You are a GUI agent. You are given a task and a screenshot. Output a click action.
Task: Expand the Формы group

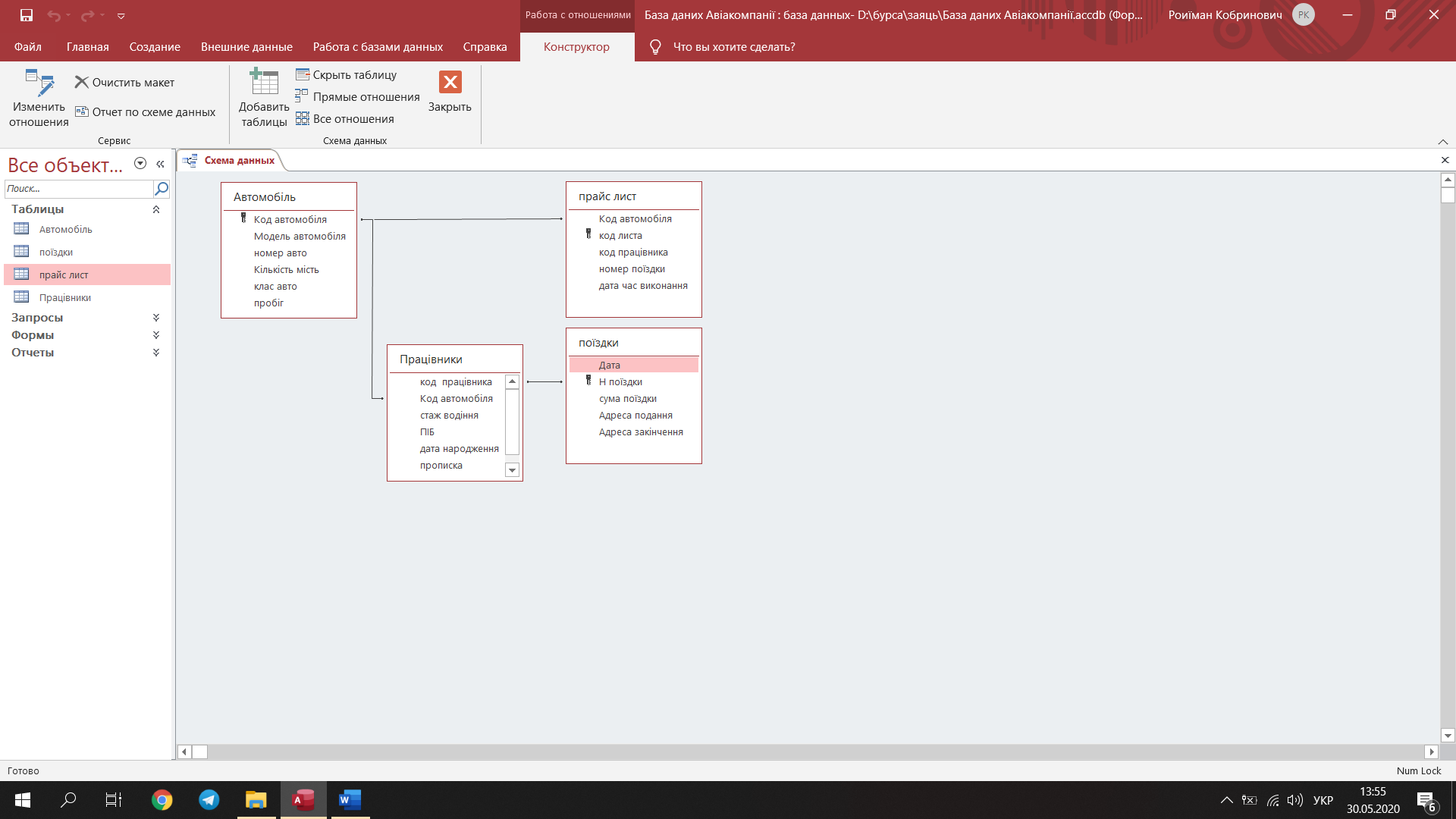tap(156, 335)
